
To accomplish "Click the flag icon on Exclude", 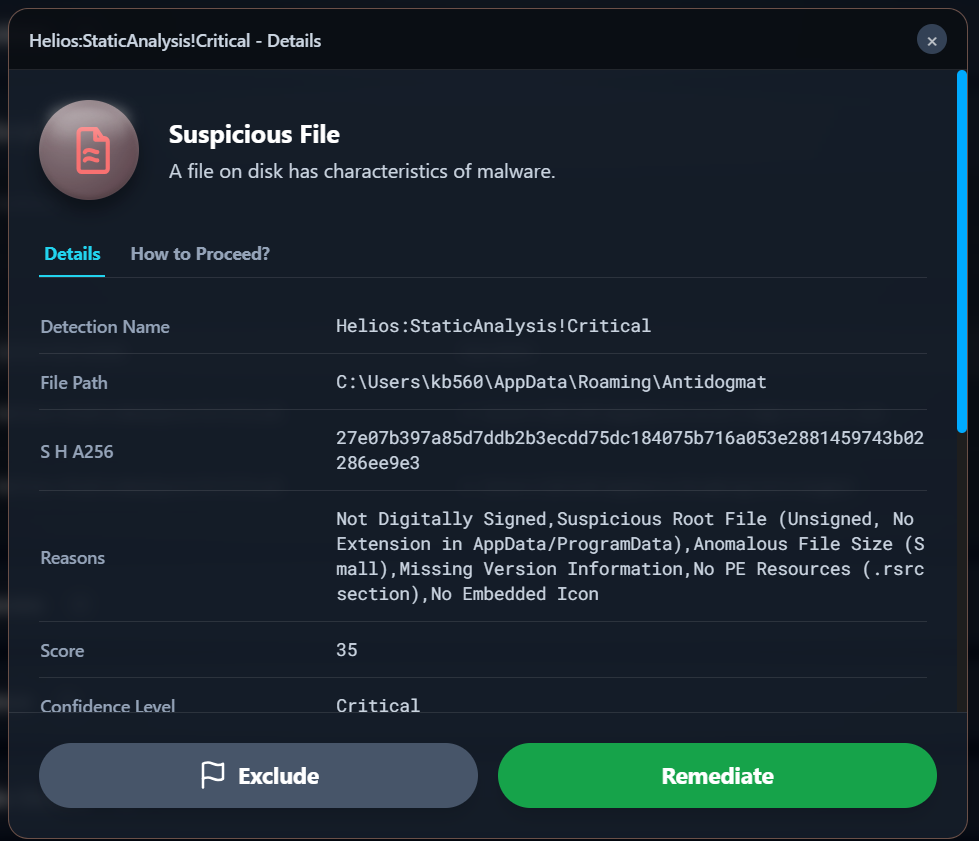I will [213, 775].
